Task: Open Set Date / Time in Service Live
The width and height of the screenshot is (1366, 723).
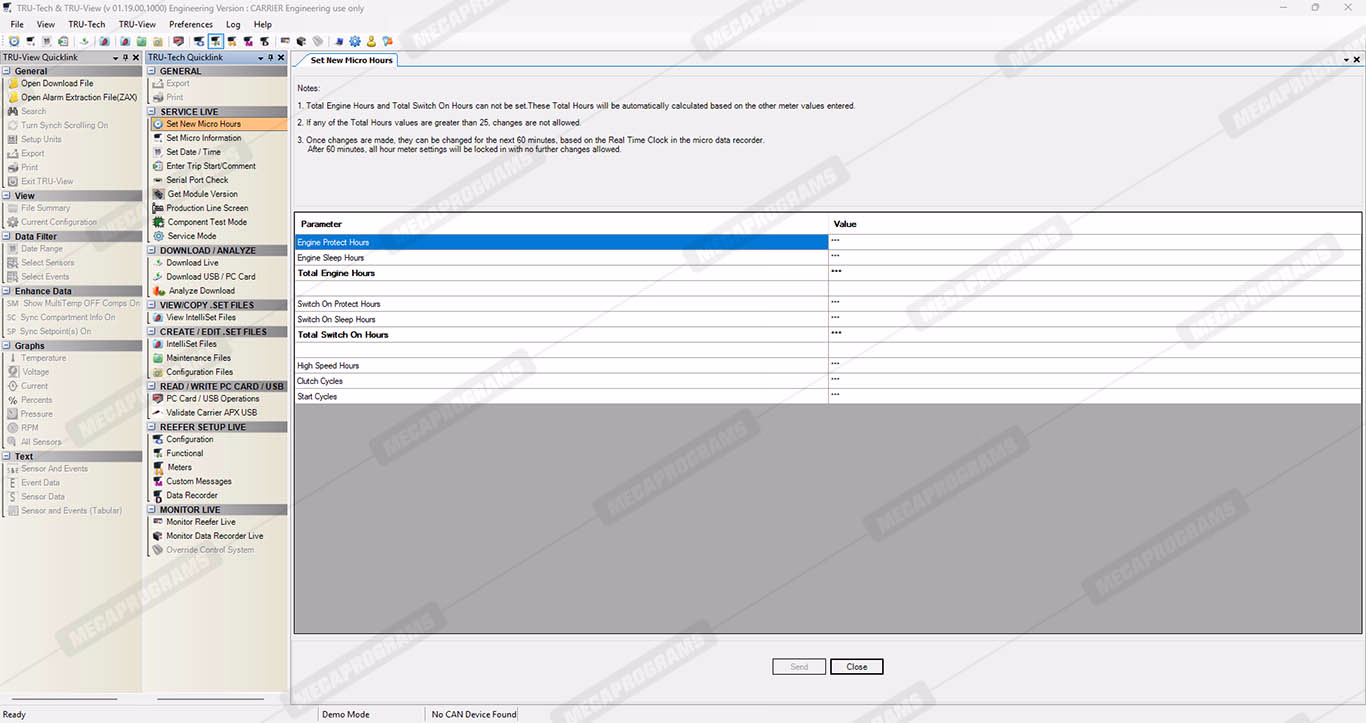Action: (x=193, y=152)
